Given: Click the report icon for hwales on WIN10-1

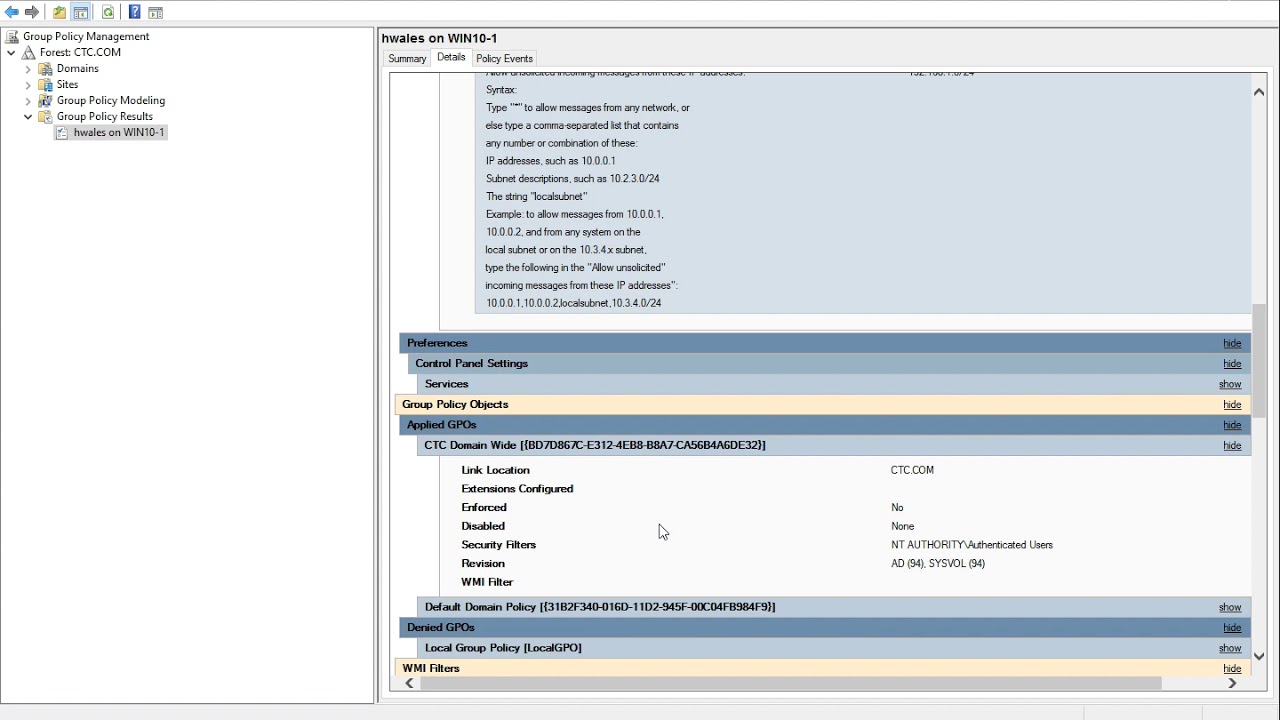Looking at the screenshot, I should (x=62, y=132).
